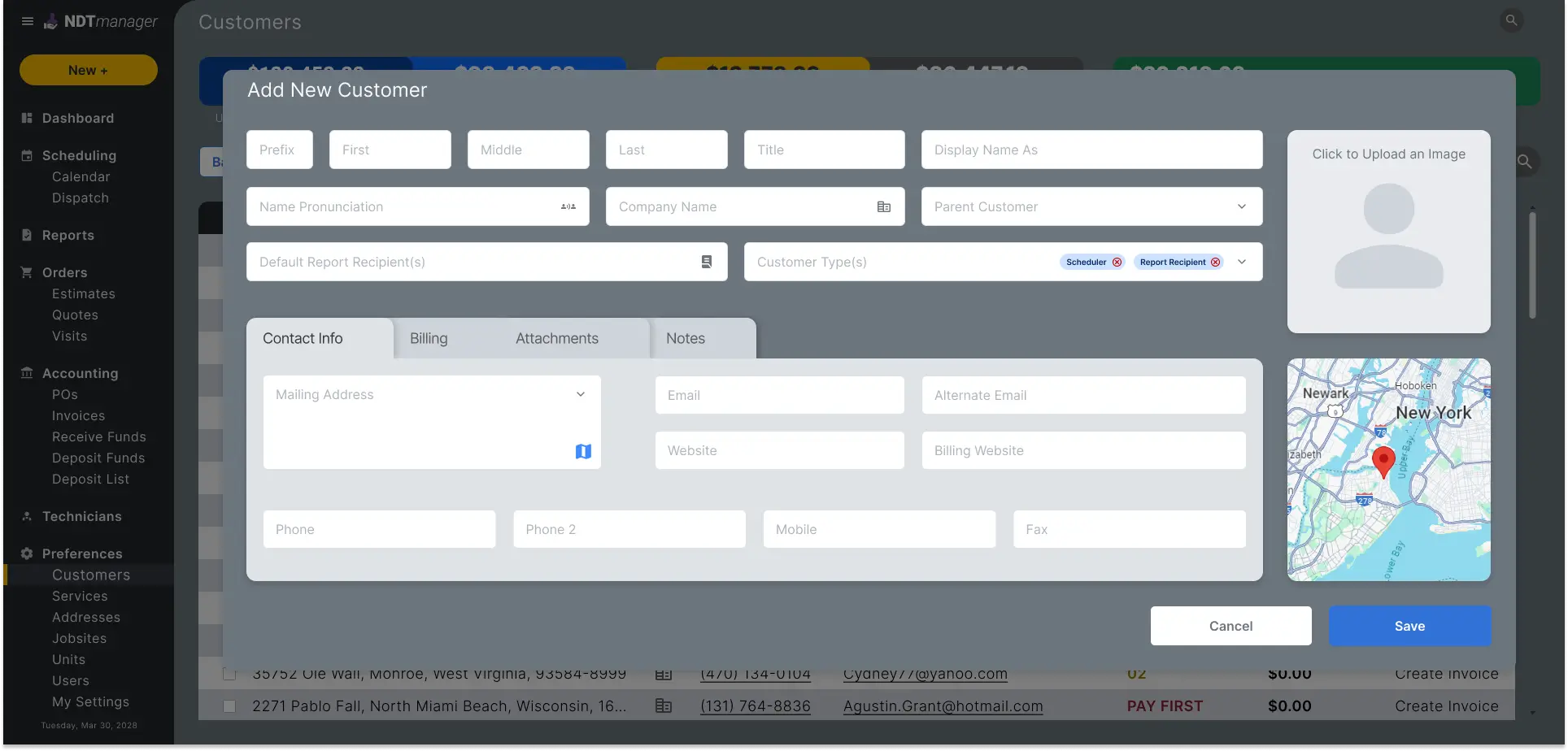Viewport: 1568px width, 751px height.
Task: Click the vertical scrollbar right of the dialog
Action: tap(1532, 264)
